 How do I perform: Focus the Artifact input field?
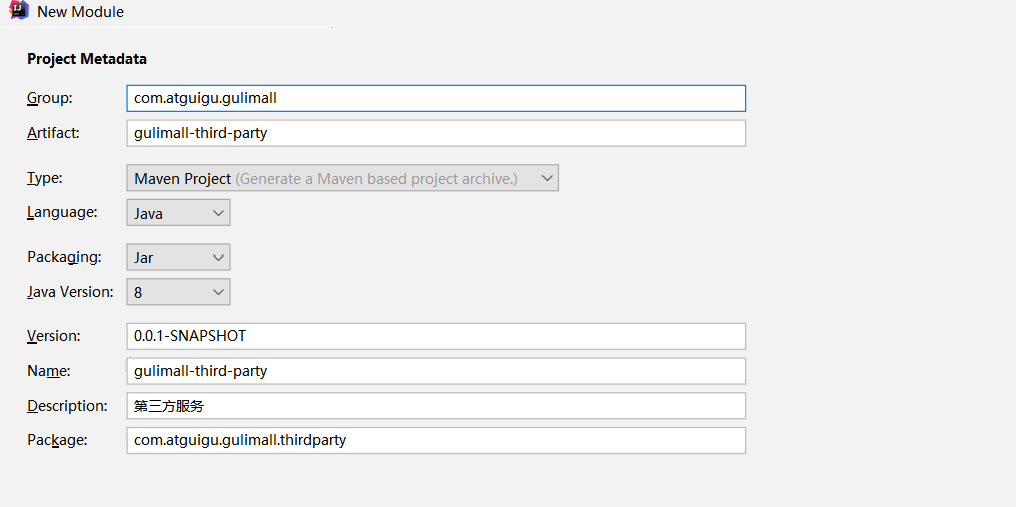(436, 133)
